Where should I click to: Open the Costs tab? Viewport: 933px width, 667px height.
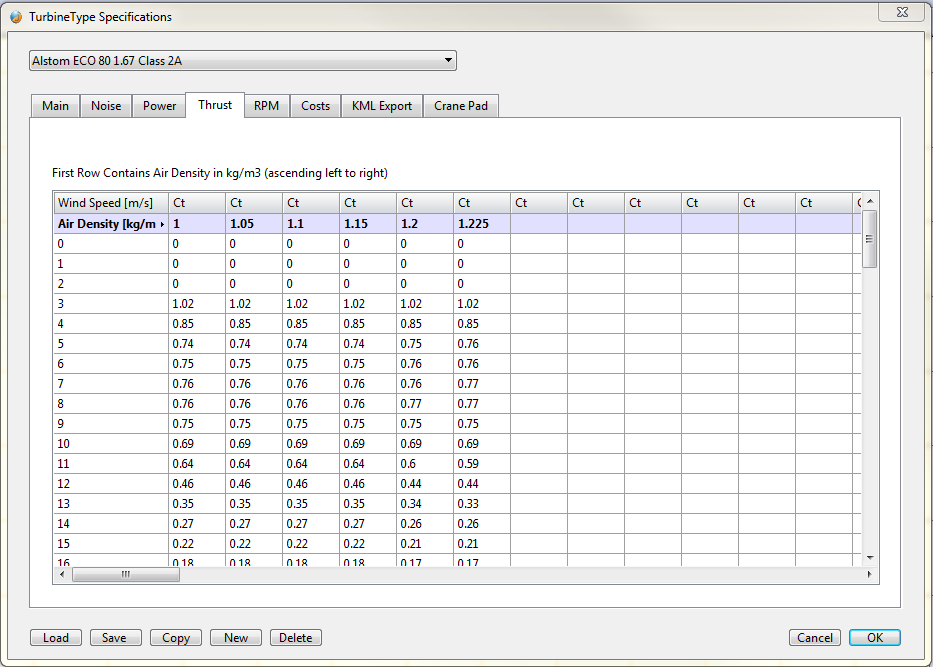(x=315, y=106)
